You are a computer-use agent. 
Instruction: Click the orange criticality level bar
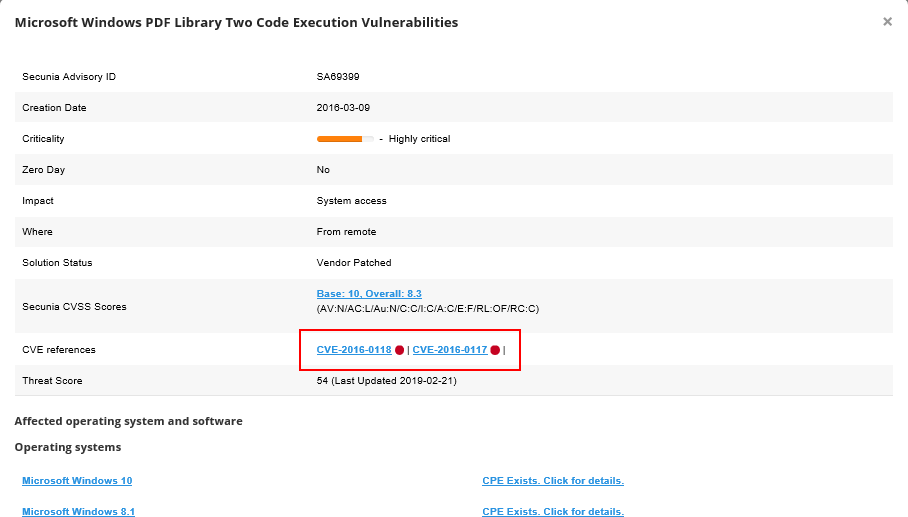point(340,139)
